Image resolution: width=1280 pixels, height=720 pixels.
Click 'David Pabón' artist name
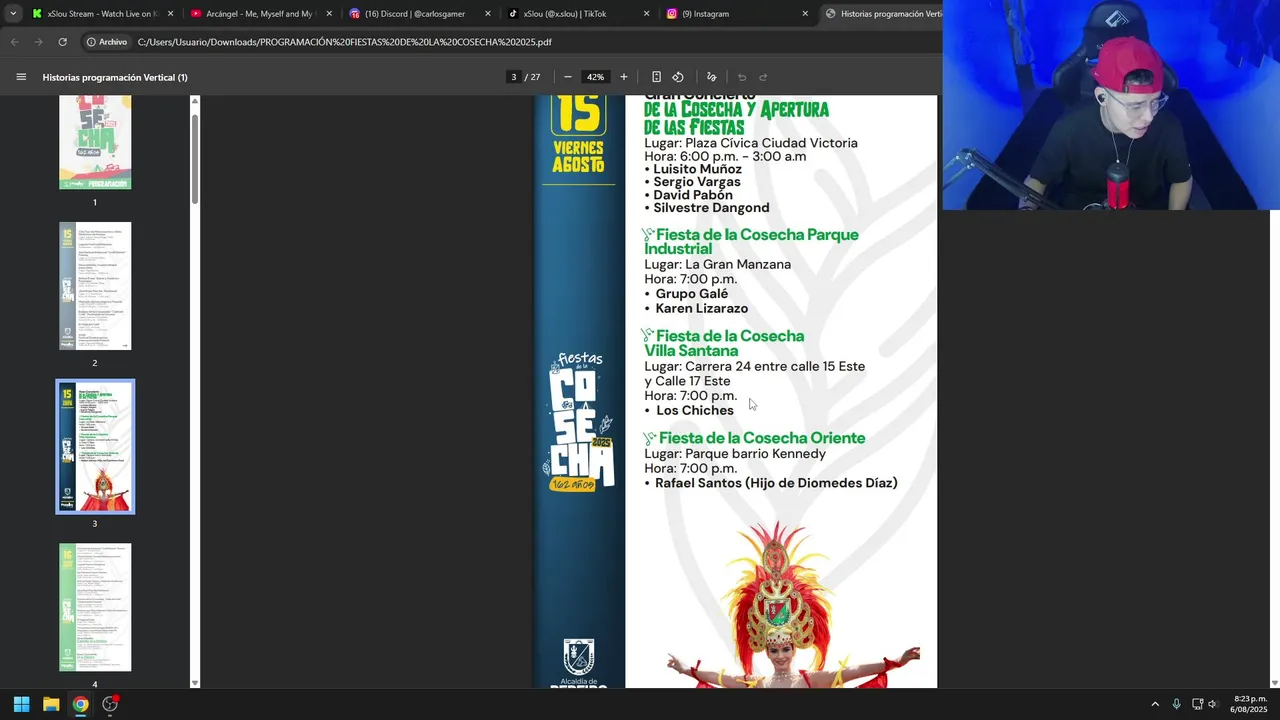point(693,195)
